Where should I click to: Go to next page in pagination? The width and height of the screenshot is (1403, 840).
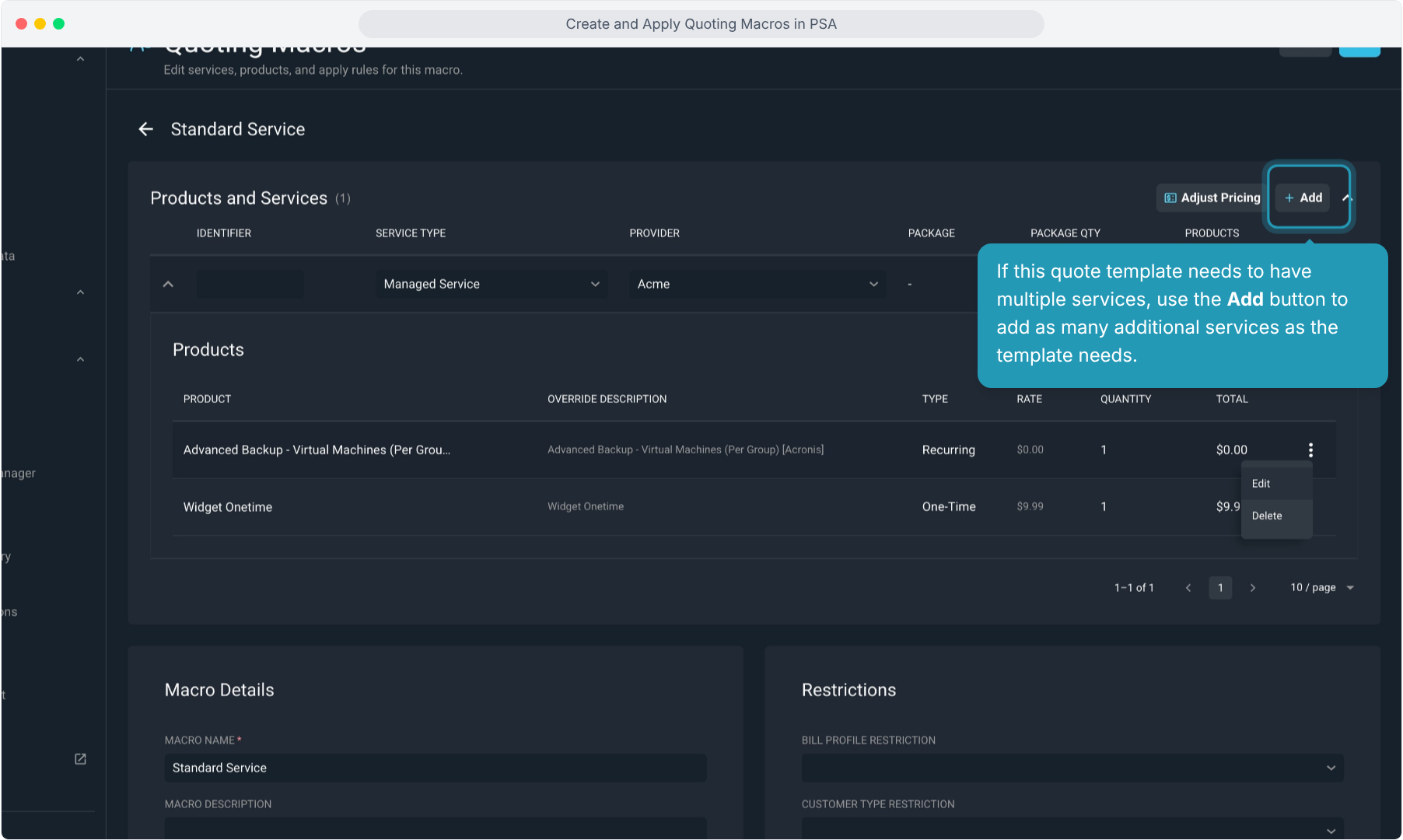pyautogui.click(x=1253, y=588)
